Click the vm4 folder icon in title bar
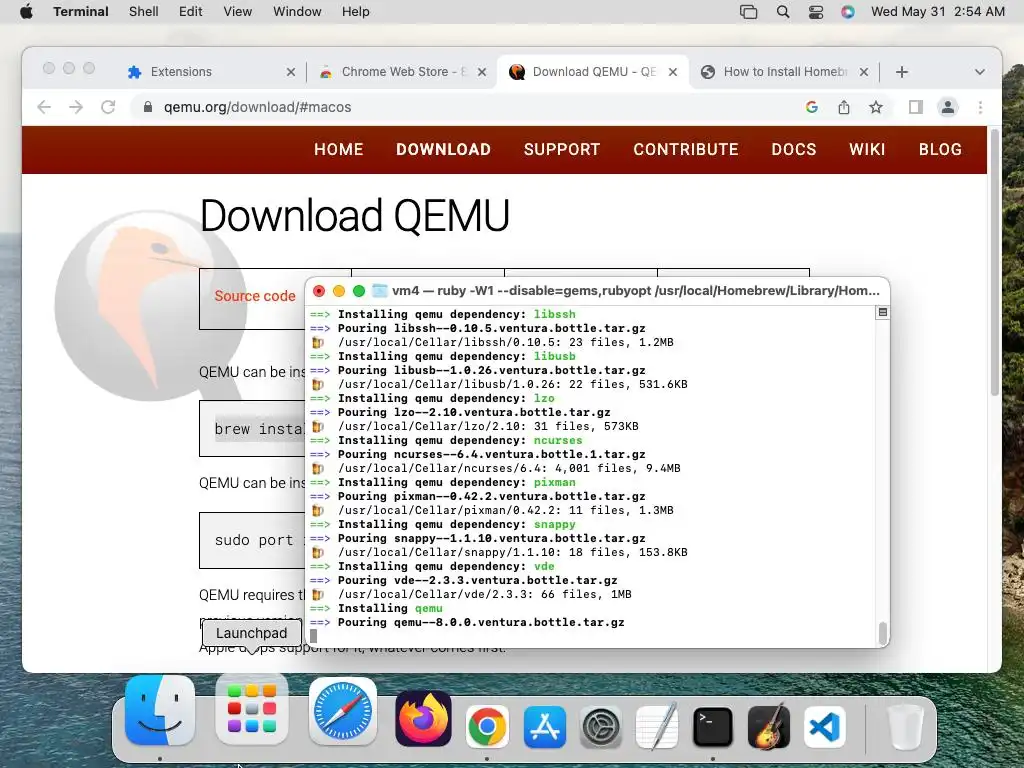The image size is (1024, 768). [x=379, y=291]
